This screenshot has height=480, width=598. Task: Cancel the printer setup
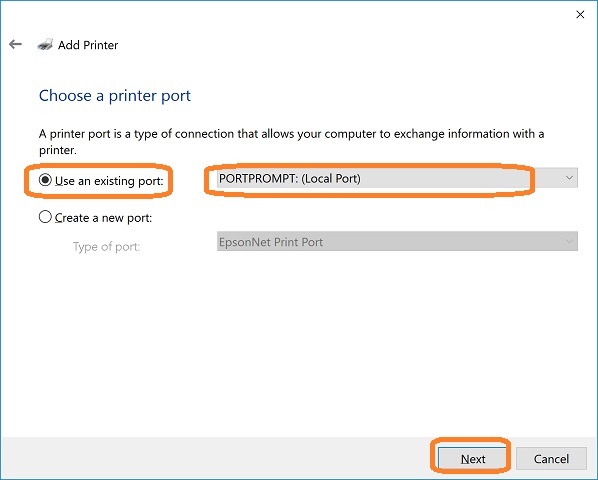point(551,458)
